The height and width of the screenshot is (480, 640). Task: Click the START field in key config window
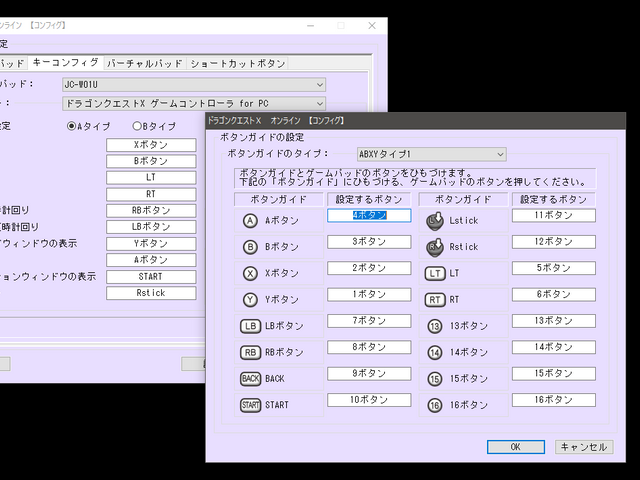151,277
